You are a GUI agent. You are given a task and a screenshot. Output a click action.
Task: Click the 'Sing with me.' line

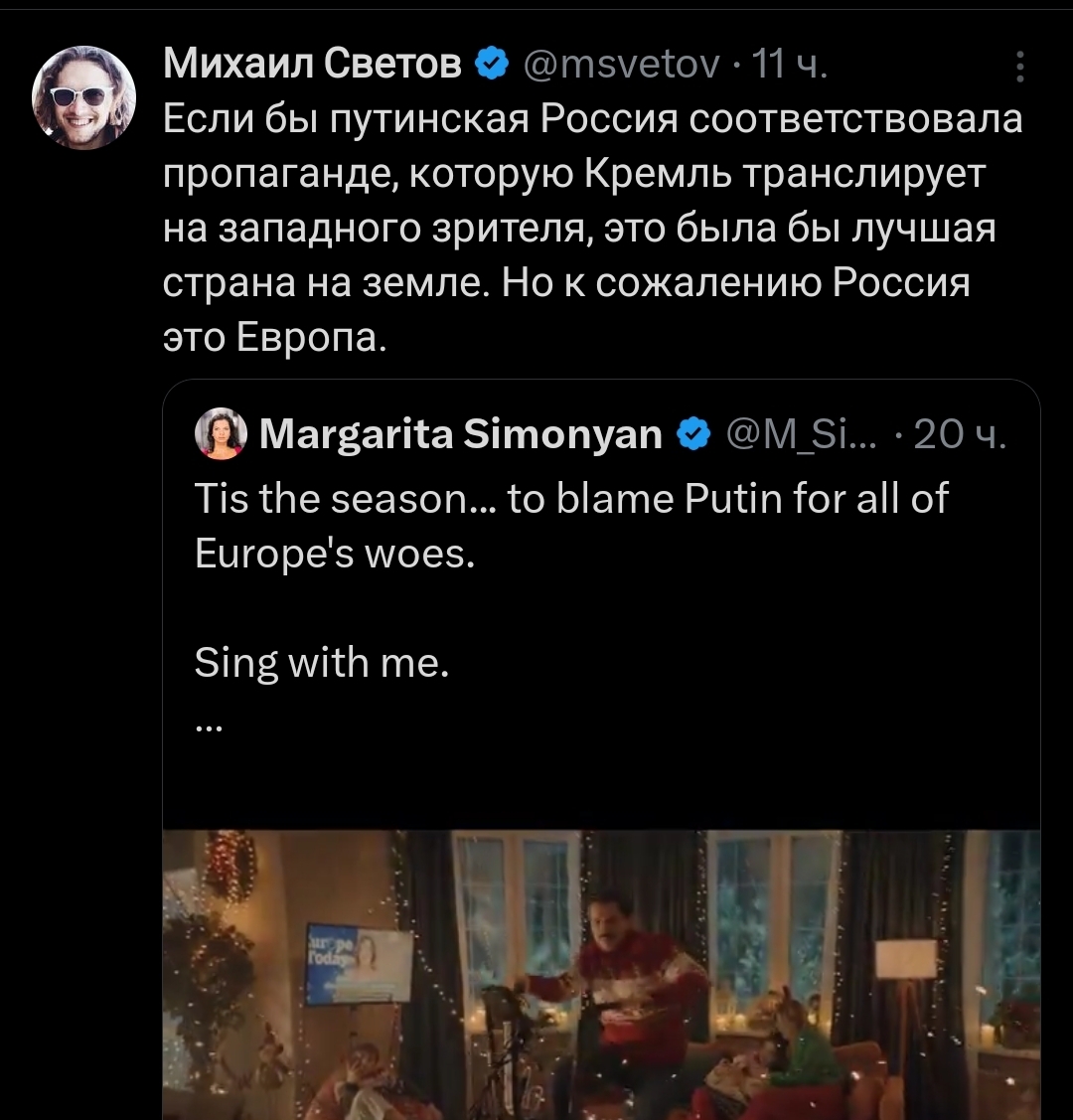(322, 662)
